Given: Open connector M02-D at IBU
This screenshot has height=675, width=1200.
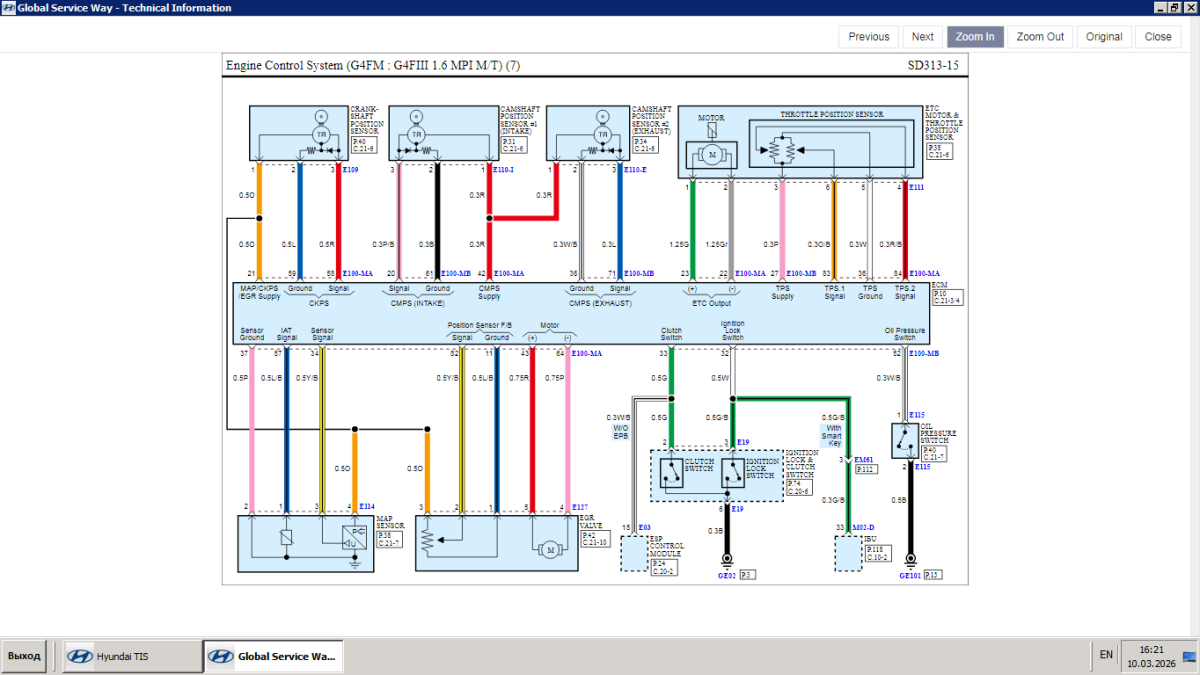Looking at the screenshot, I should pyautogui.click(x=862, y=527).
